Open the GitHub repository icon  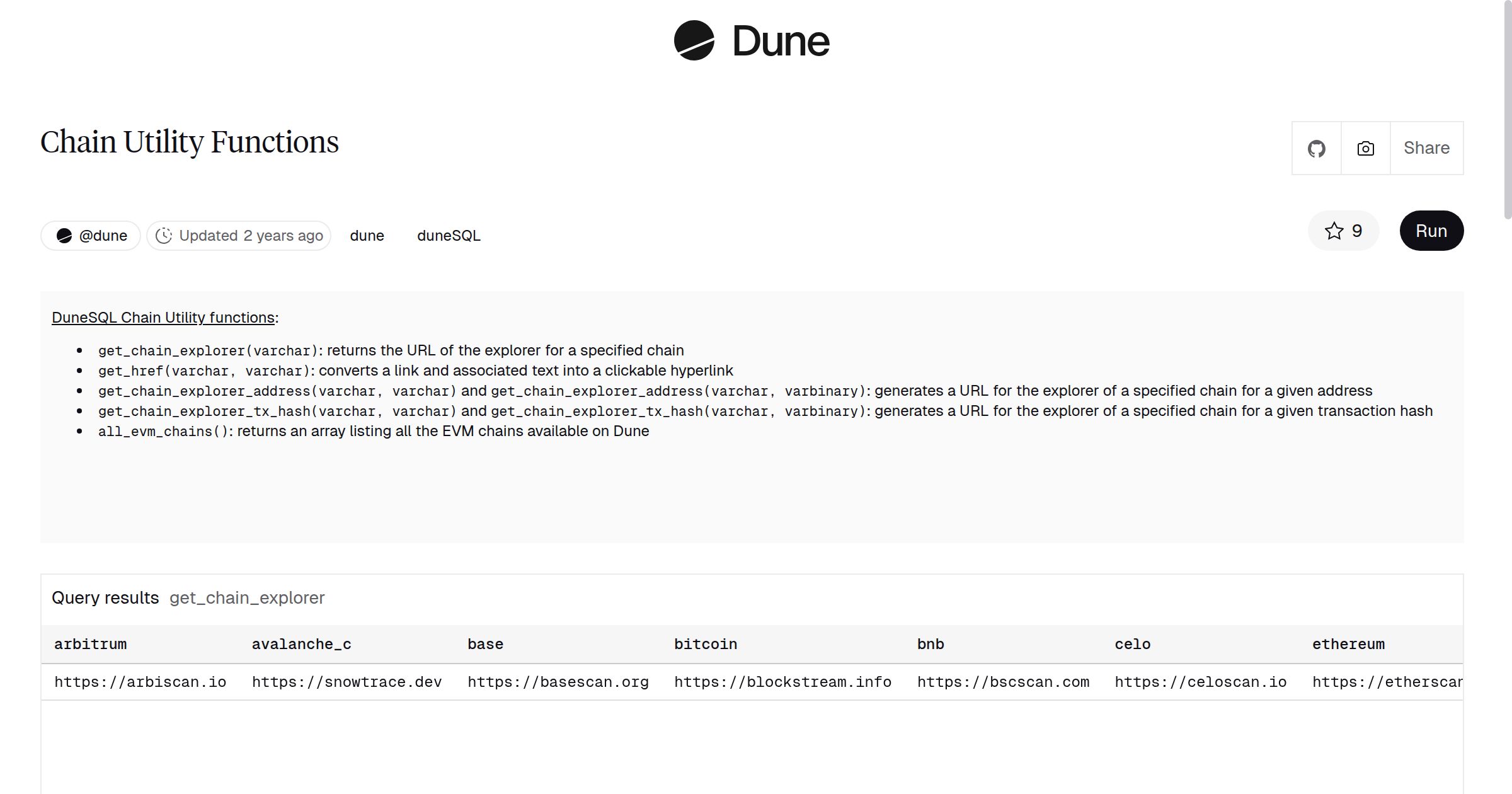pos(1316,149)
